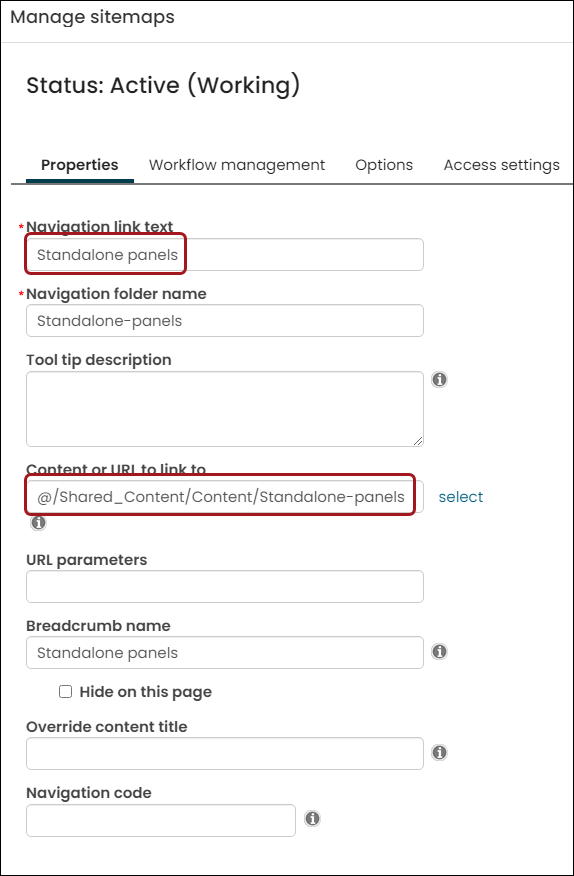Click the Breadcrumb name field
This screenshot has height=876, width=574.
(225, 653)
